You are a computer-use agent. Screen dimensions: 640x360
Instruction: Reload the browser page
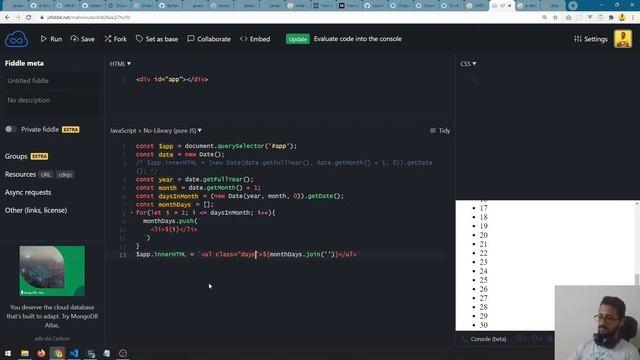[x=29, y=18]
